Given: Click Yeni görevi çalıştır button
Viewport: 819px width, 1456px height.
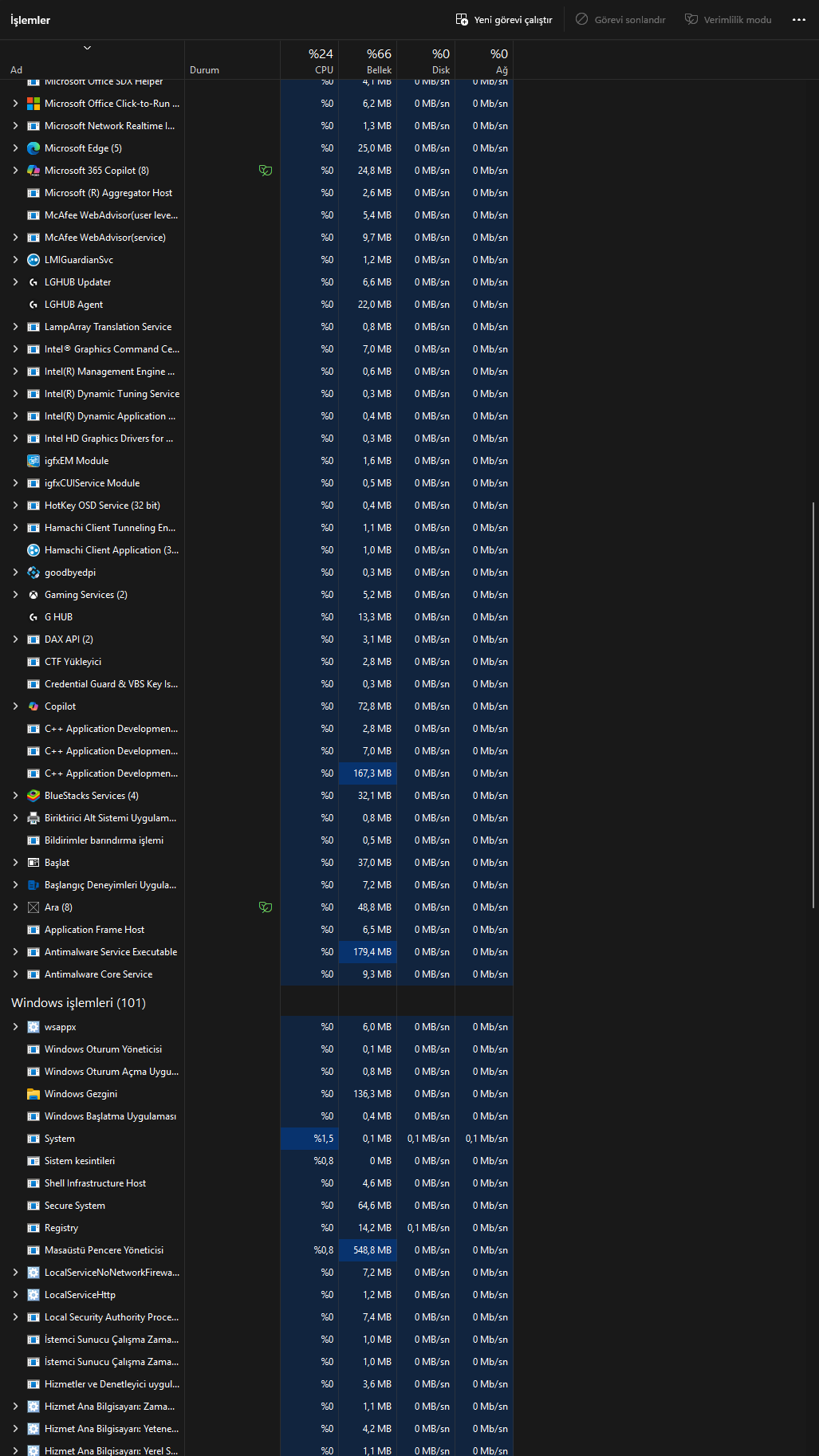Looking at the screenshot, I should point(504,20).
